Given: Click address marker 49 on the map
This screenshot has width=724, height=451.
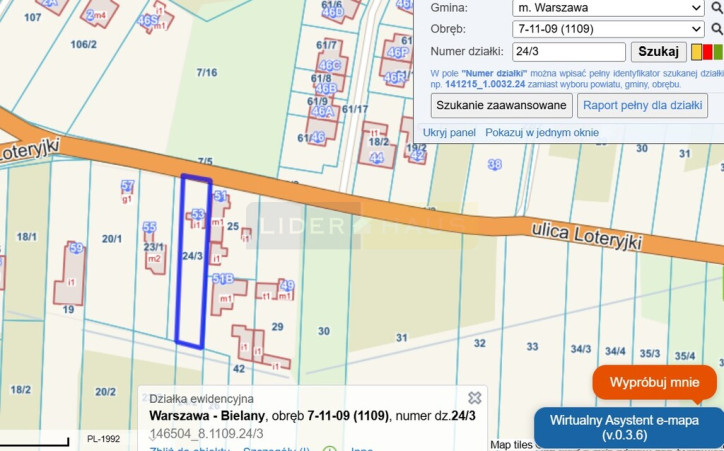Looking at the screenshot, I should click(x=287, y=285).
